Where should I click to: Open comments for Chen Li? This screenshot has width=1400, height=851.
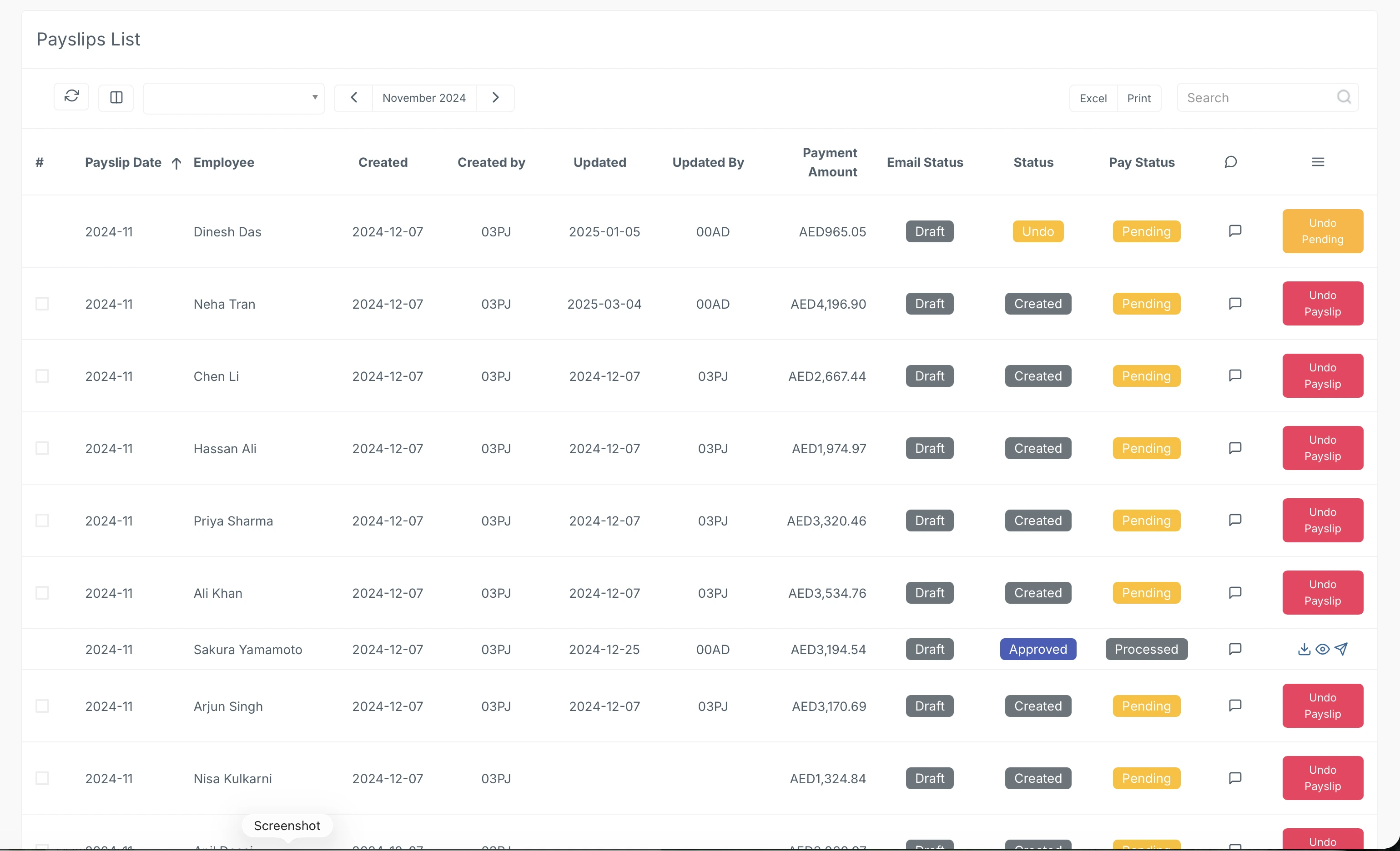(x=1234, y=376)
